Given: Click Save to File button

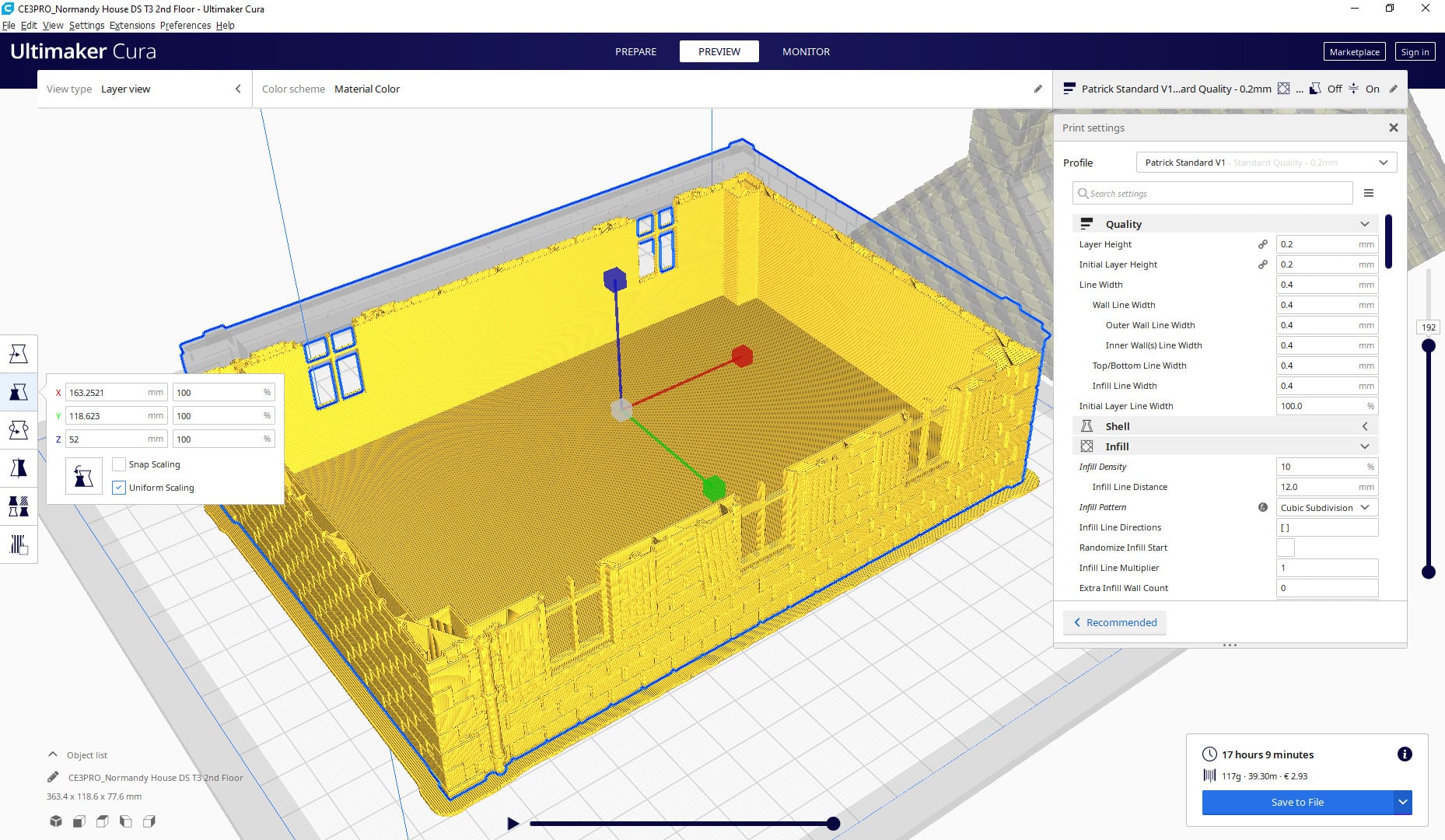Looking at the screenshot, I should (x=1297, y=802).
